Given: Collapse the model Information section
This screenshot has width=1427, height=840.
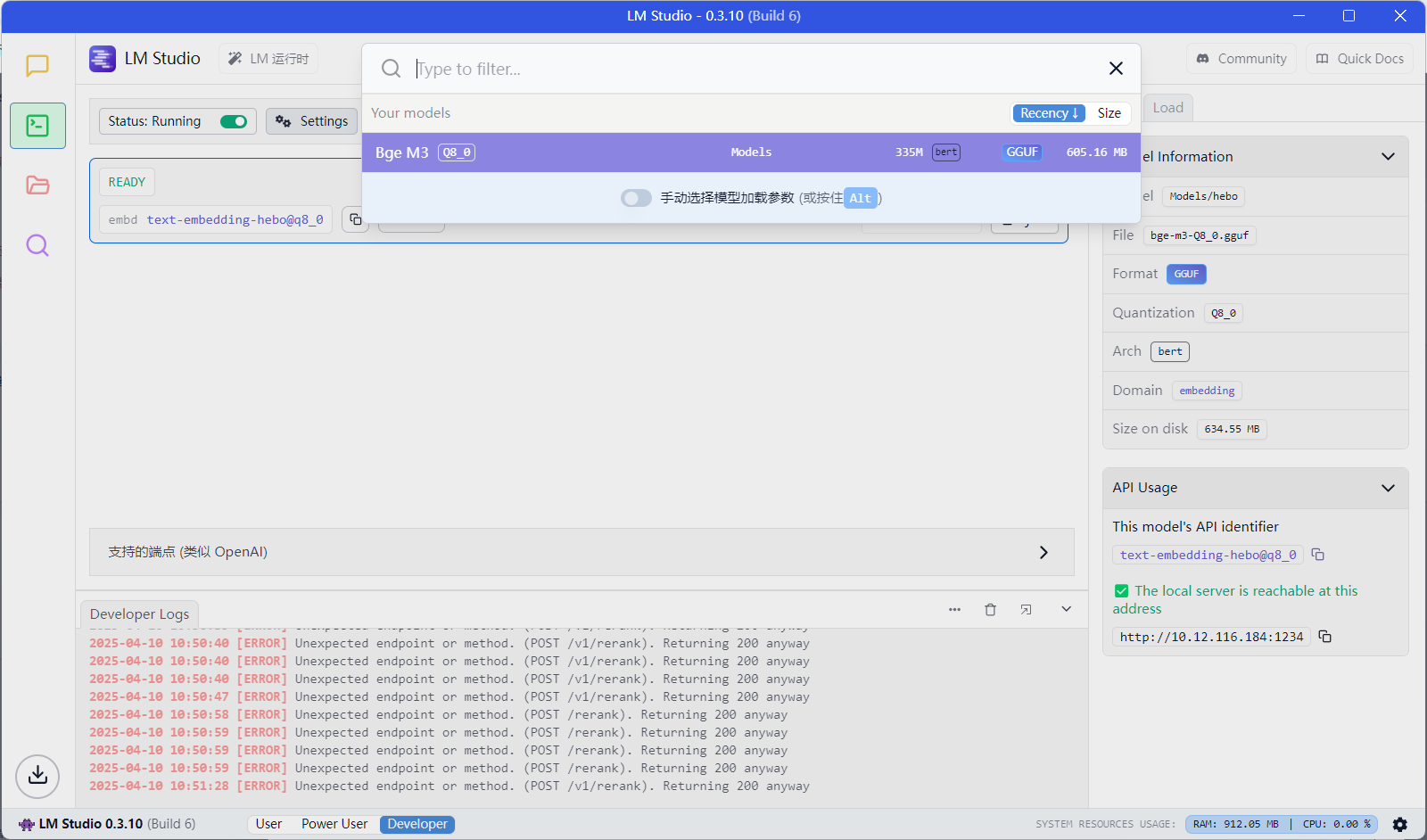Looking at the screenshot, I should [x=1388, y=157].
